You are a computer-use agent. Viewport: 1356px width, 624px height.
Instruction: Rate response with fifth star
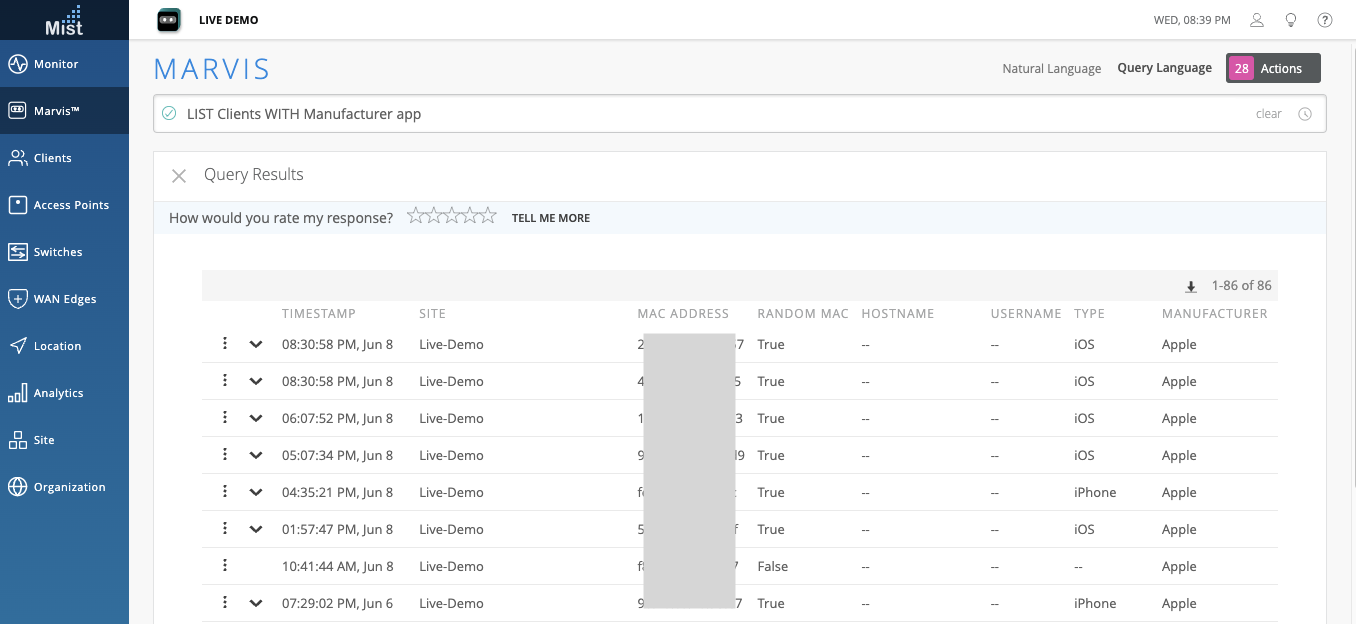click(x=488, y=216)
